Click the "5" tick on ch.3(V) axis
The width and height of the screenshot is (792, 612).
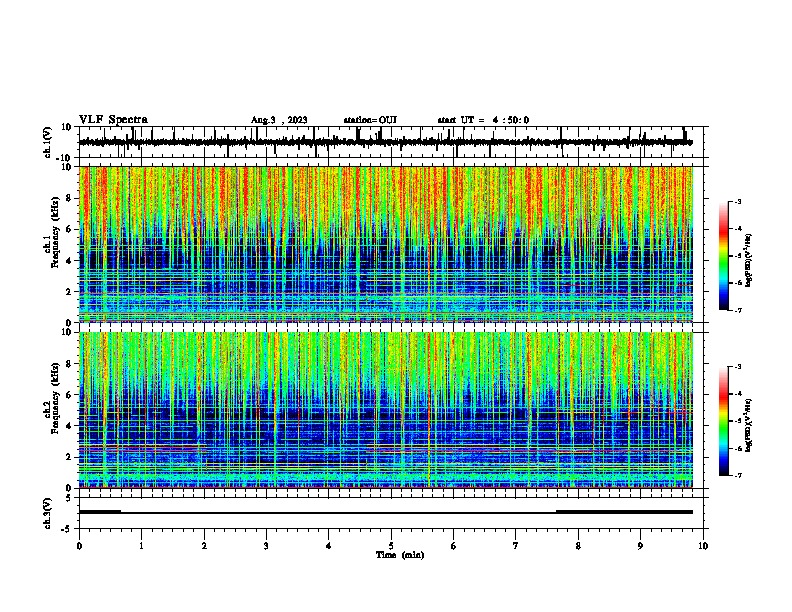[x=69, y=498]
